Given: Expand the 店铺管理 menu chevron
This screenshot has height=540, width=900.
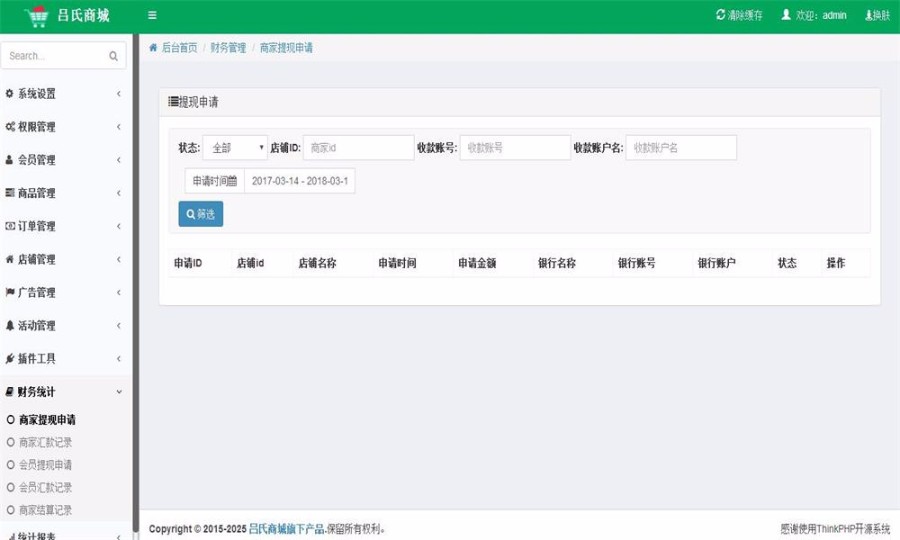Looking at the screenshot, I should (119, 259).
